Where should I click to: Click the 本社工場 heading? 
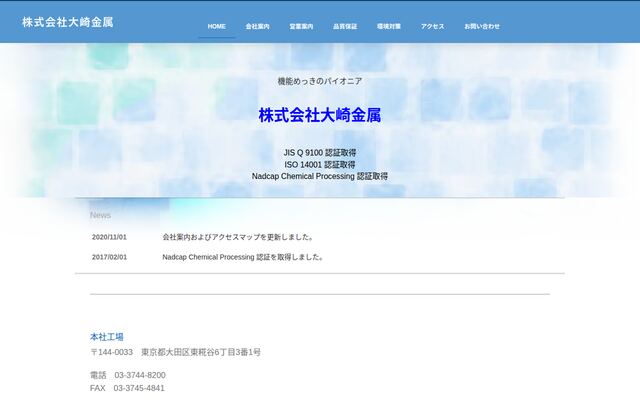[x=107, y=337]
